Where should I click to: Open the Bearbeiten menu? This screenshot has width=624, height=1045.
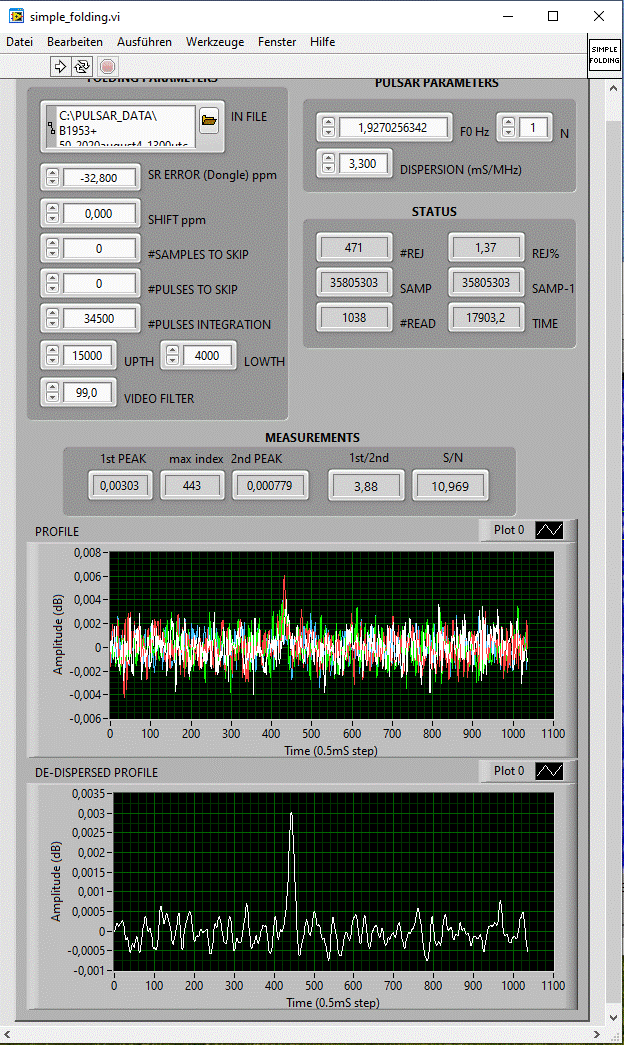(75, 42)
